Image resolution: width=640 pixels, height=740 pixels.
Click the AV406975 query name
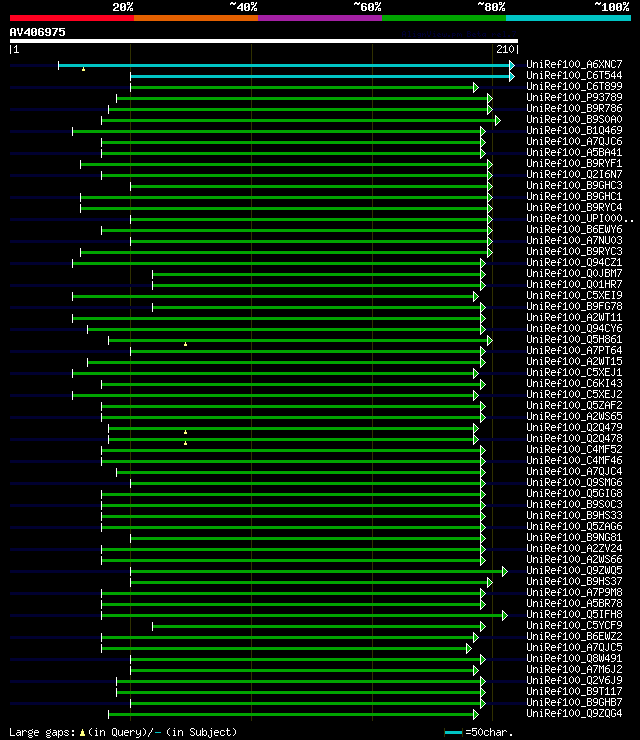38,32
